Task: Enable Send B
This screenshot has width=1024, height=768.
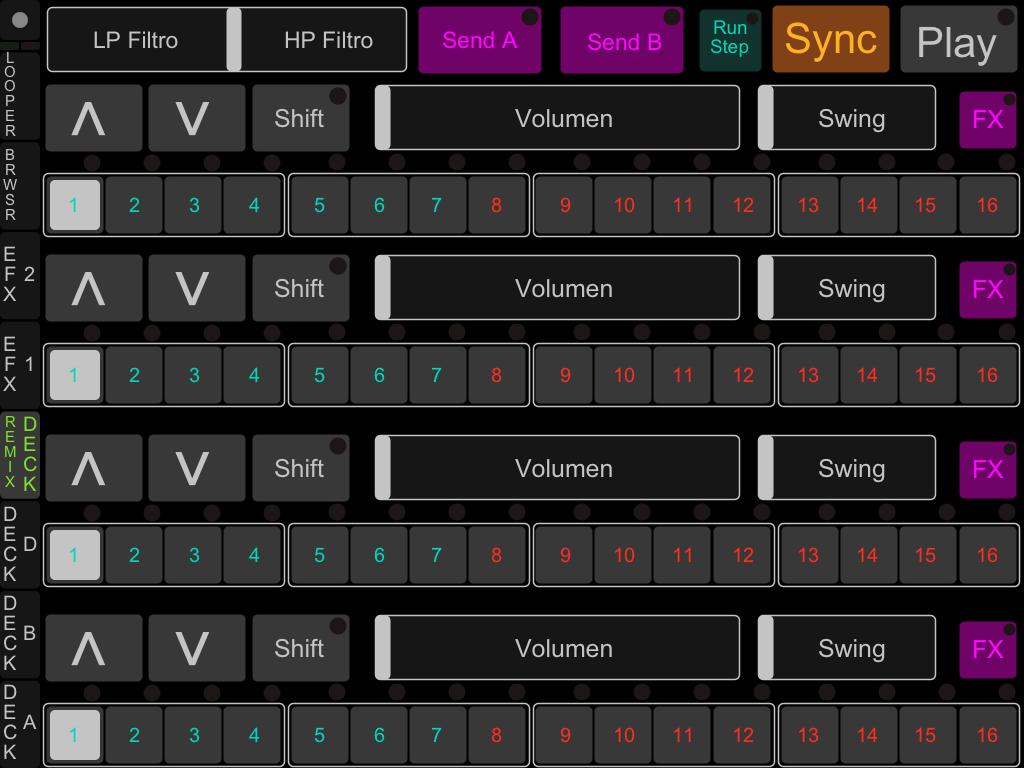Action: (x=622, y=40)
